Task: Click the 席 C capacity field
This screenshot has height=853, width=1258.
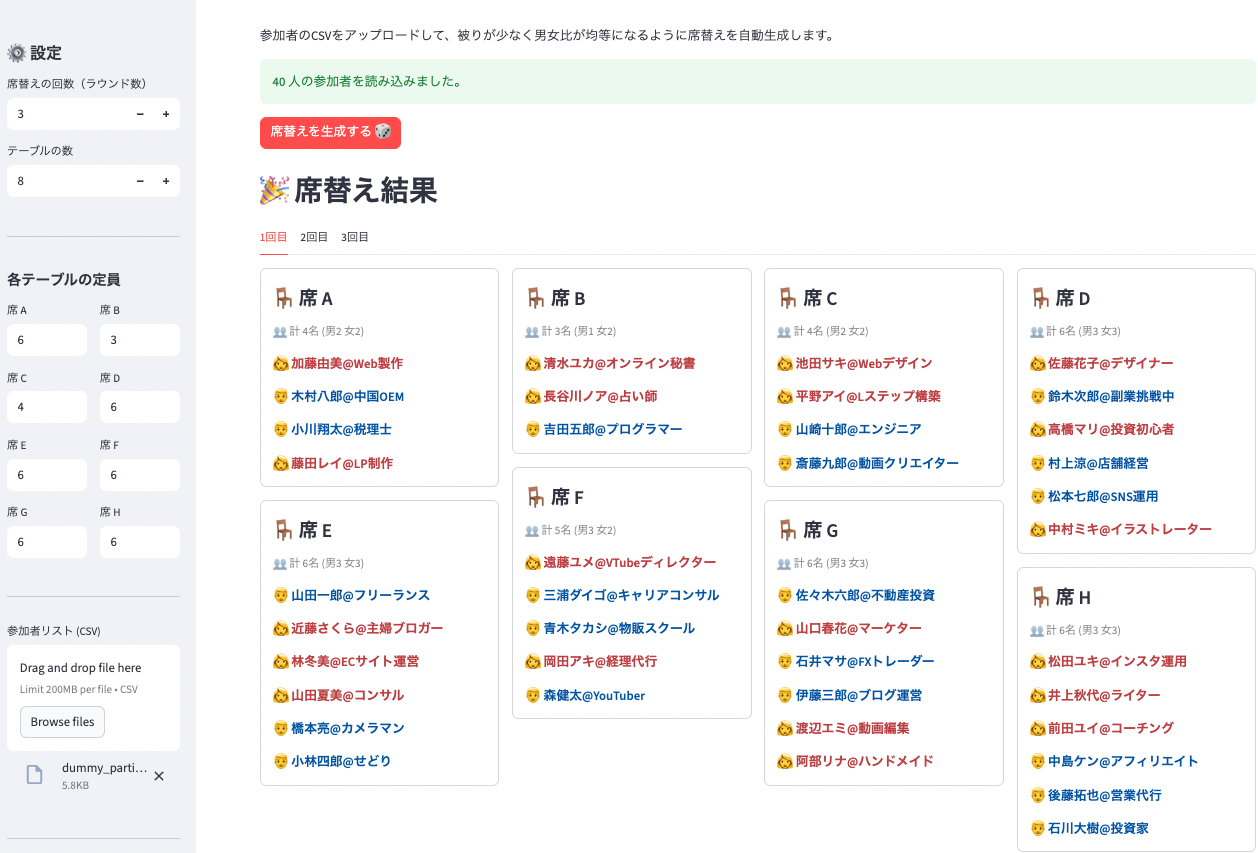Action: tap(47, 407)
